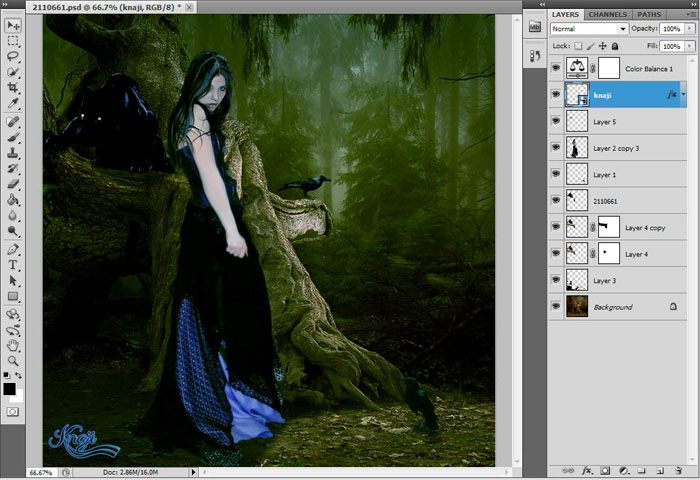Expand the knaji layer effects arrow

click(684, 95)
